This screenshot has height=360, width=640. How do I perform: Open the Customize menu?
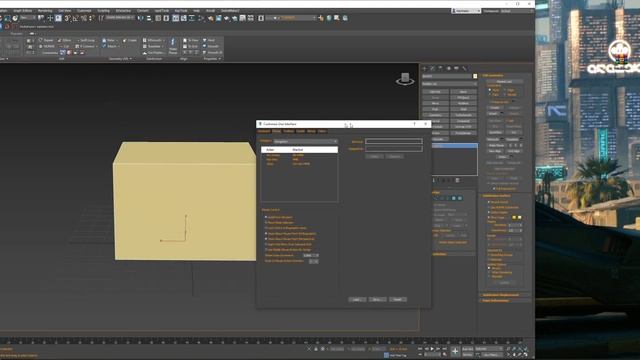[84, 11]
